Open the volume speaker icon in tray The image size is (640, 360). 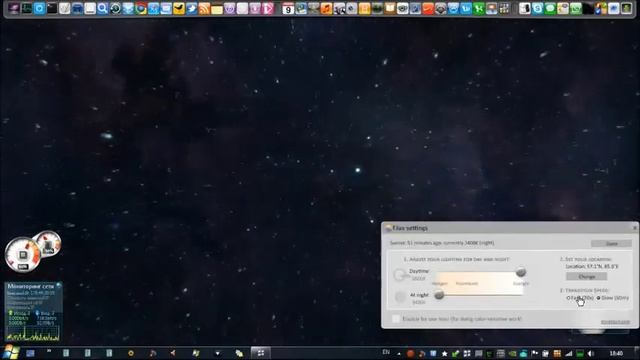(591, 353)
